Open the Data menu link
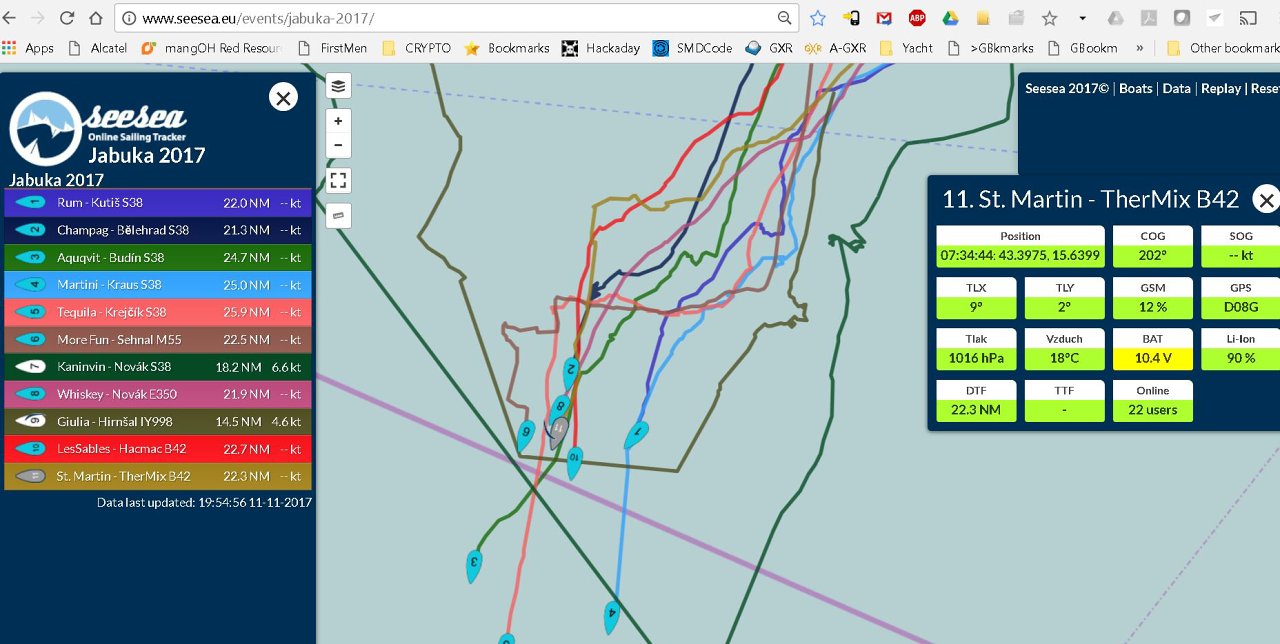Viewport: 1280px width, 644px height. click(1176, 88)
